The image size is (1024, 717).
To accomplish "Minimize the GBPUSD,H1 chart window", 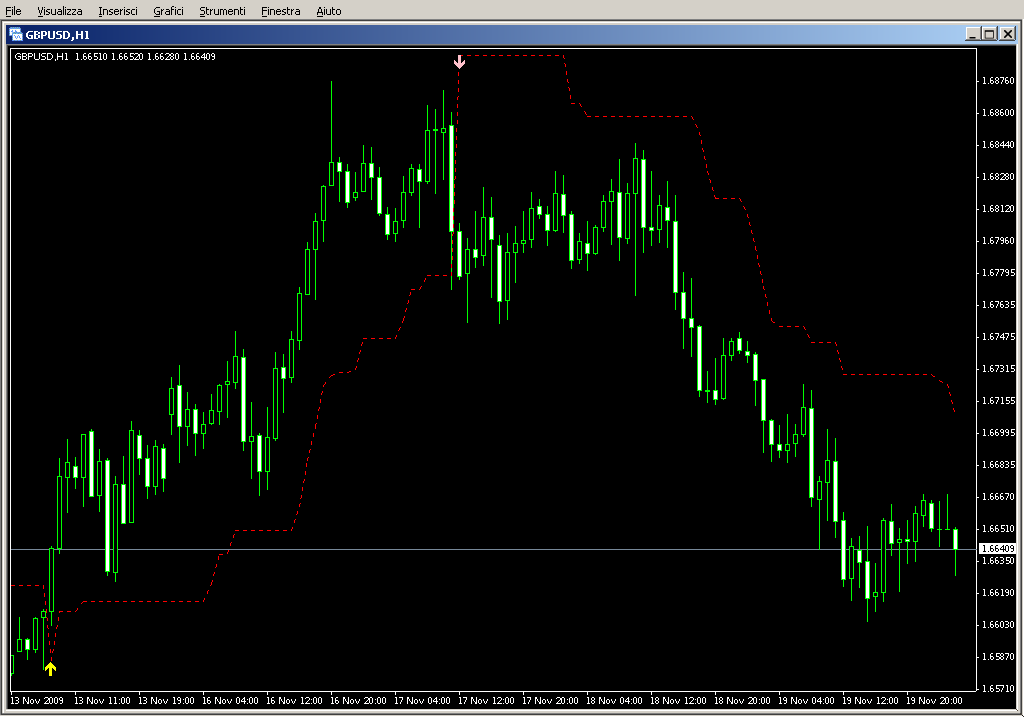I will tap(972, 34).
